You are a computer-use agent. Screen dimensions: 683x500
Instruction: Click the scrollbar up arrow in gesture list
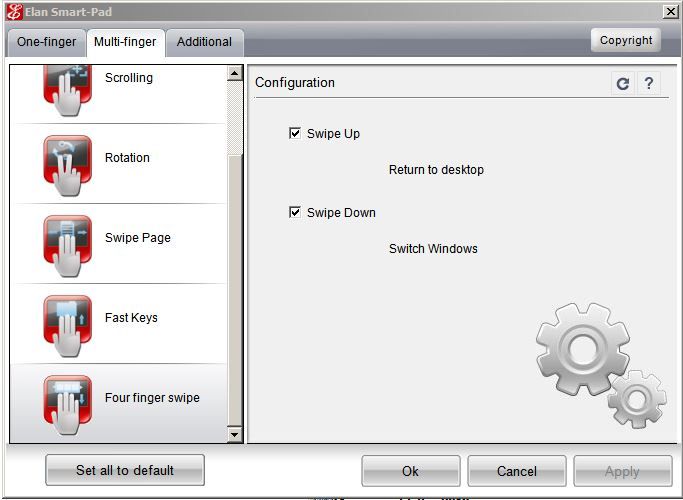pyautogui.click(x=235, y=73)
